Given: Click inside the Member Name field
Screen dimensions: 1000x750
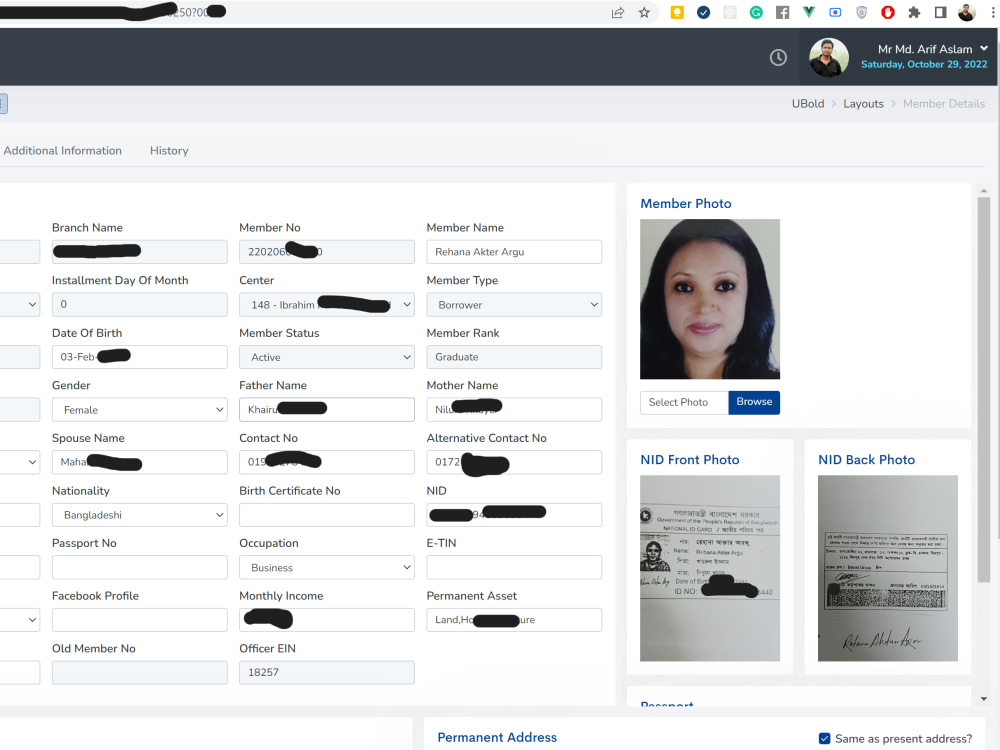Looking at the screenshot, I should click(514, 251).
